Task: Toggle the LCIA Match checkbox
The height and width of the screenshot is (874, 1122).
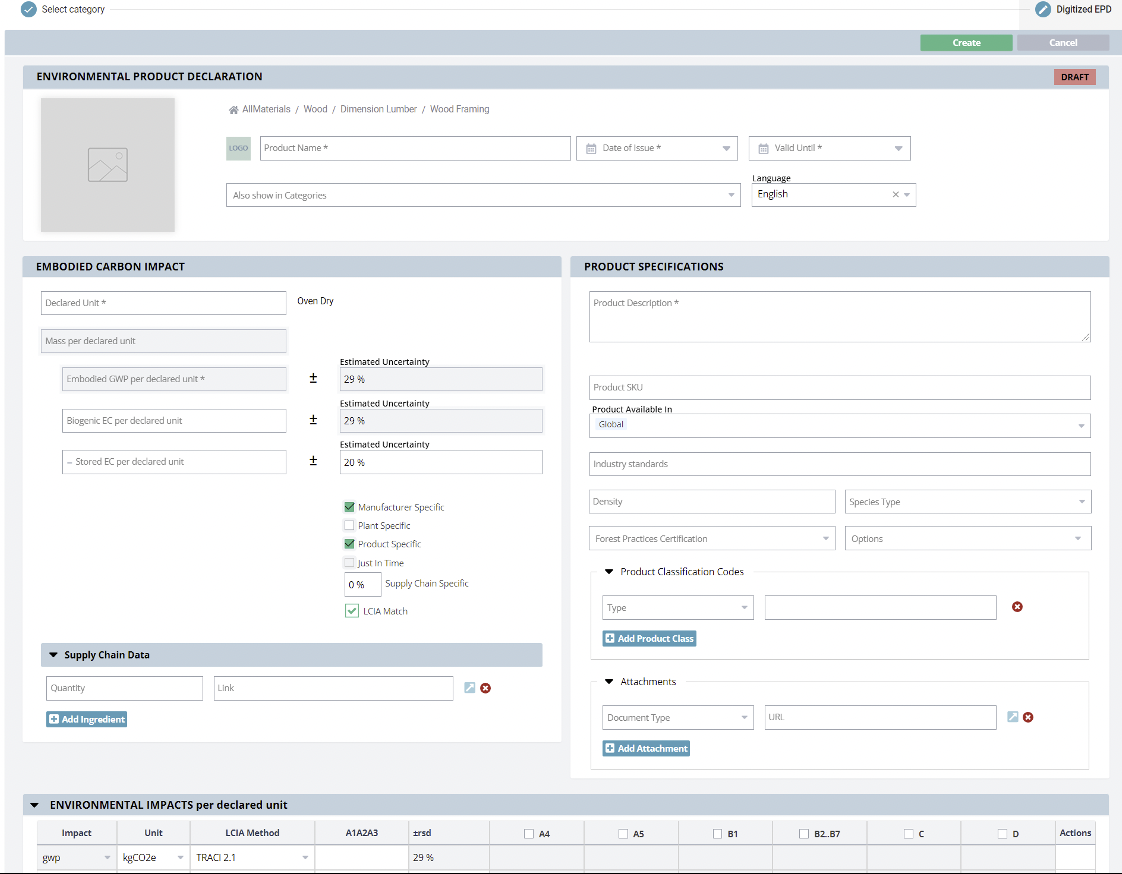Action: click(x=352, y=611)
